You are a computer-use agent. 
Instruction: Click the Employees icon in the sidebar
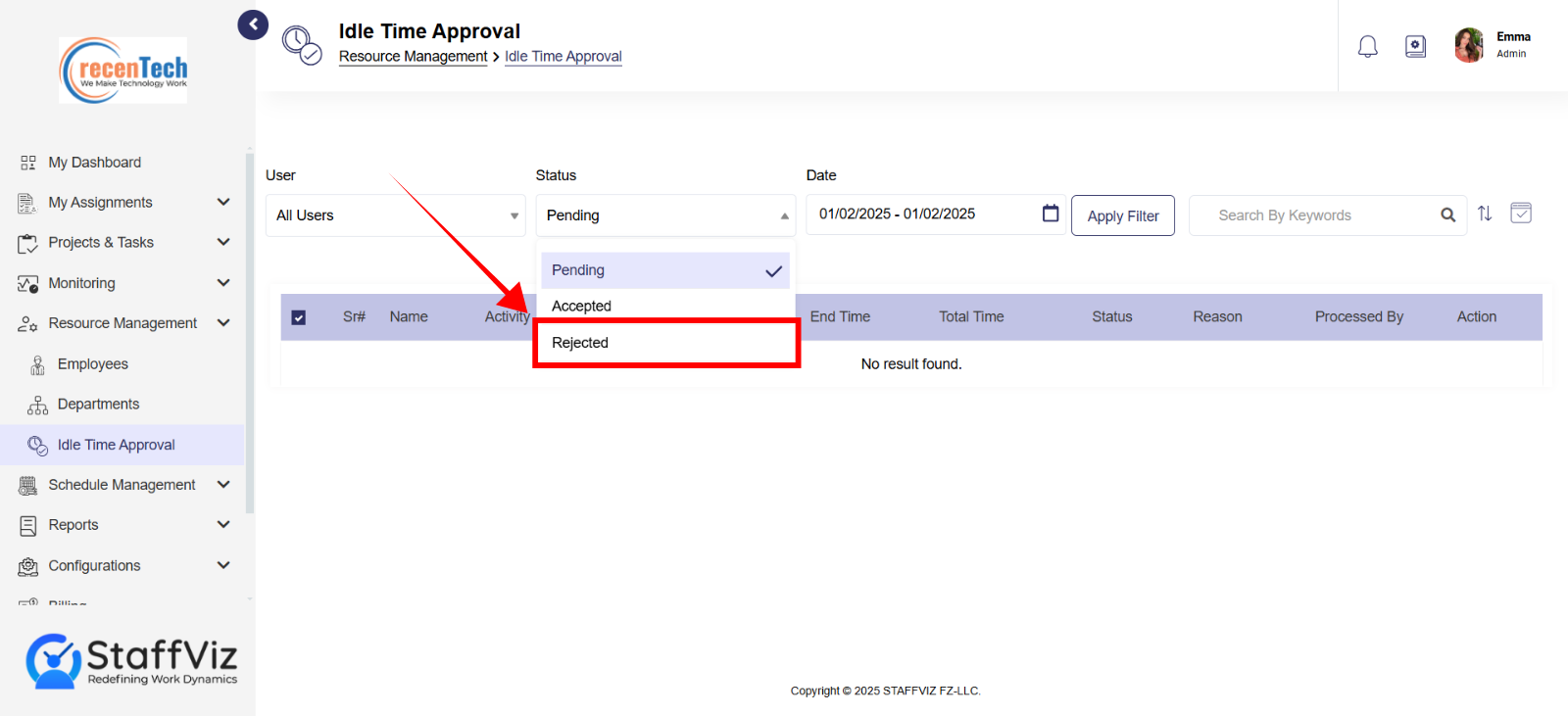(37, 364)
